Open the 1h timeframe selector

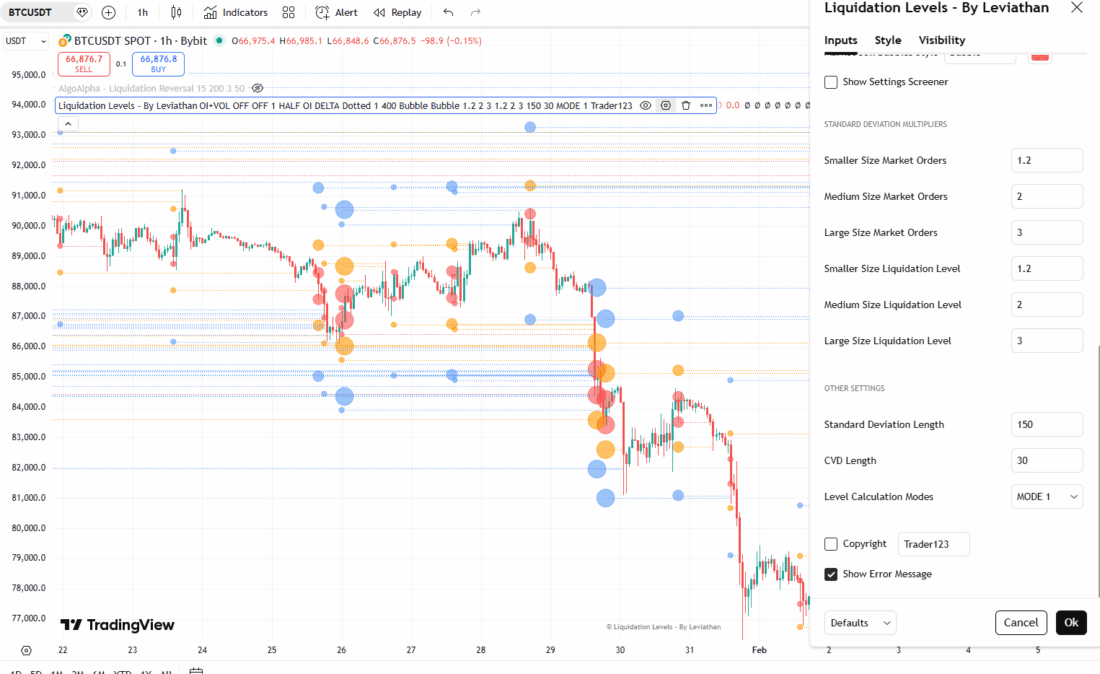pos(142,12)
